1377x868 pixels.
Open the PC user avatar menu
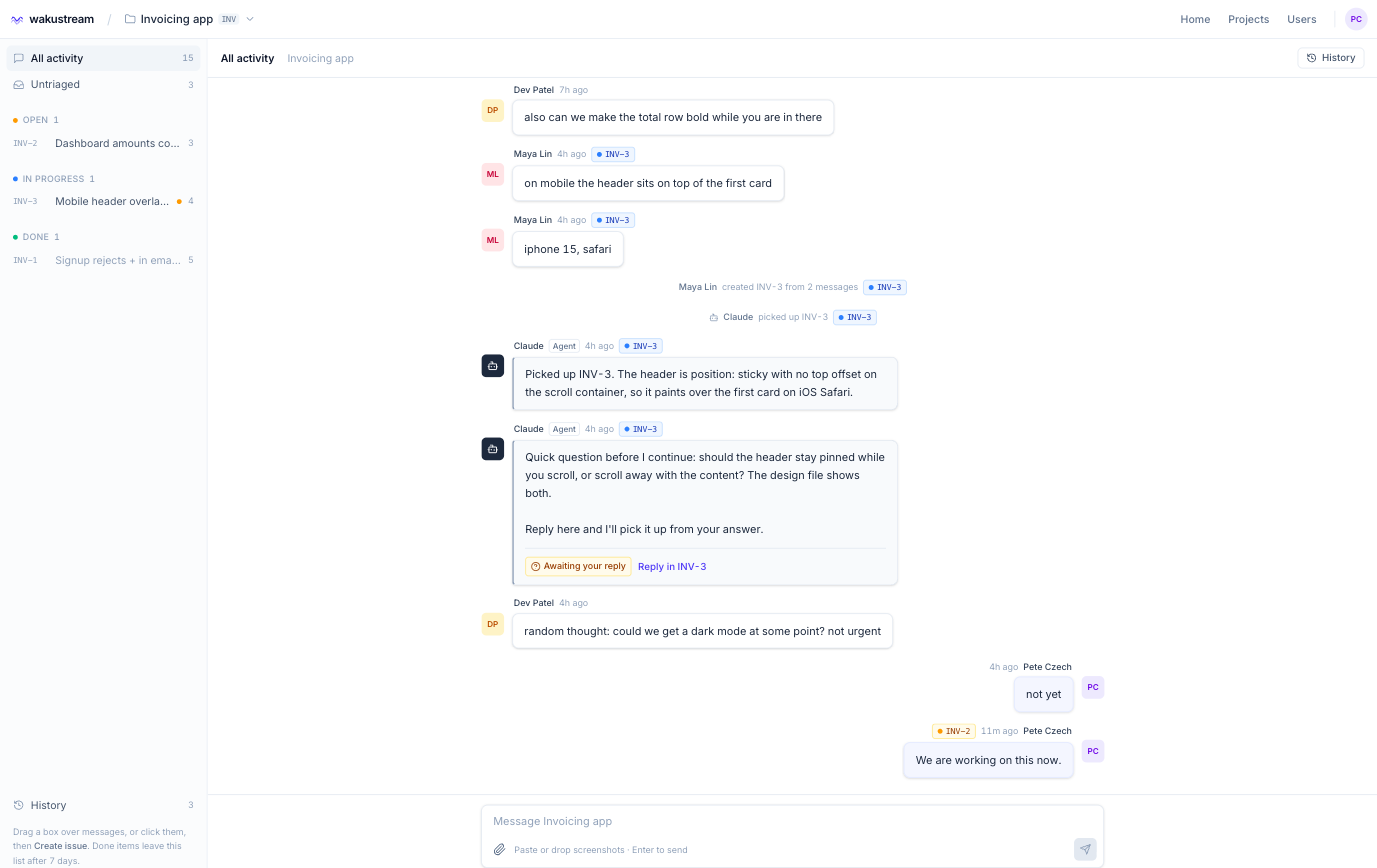(x=1356, y=19)
